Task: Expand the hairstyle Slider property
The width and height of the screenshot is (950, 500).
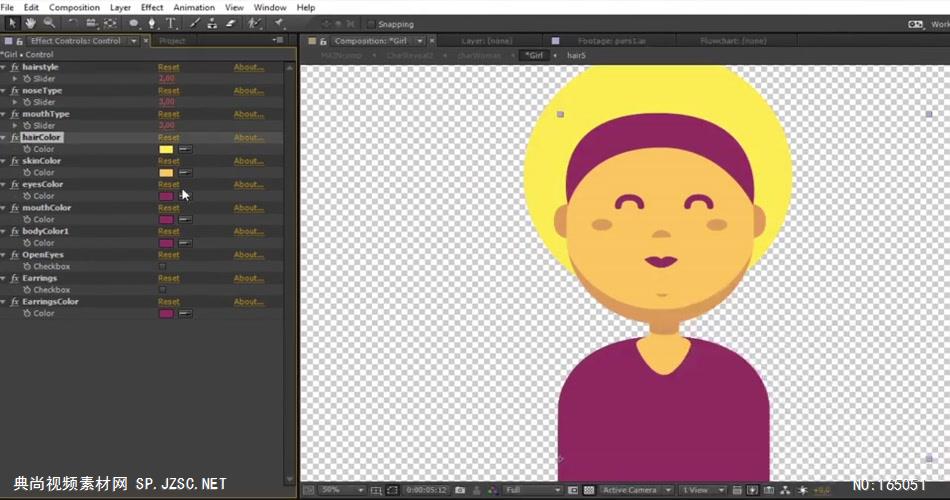Action: pos(15,79)
